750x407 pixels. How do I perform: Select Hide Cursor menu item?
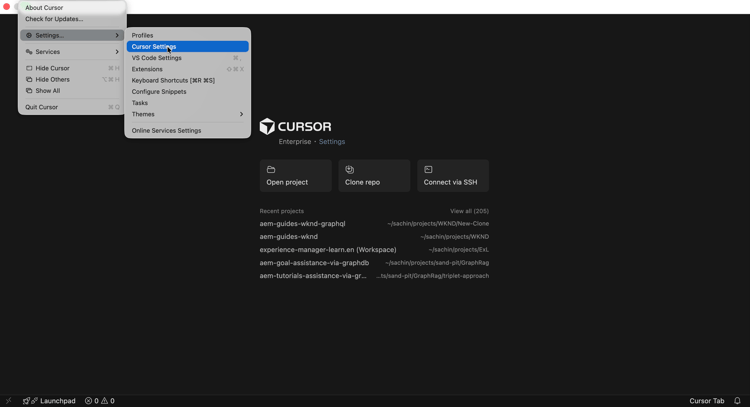[72, 68]
